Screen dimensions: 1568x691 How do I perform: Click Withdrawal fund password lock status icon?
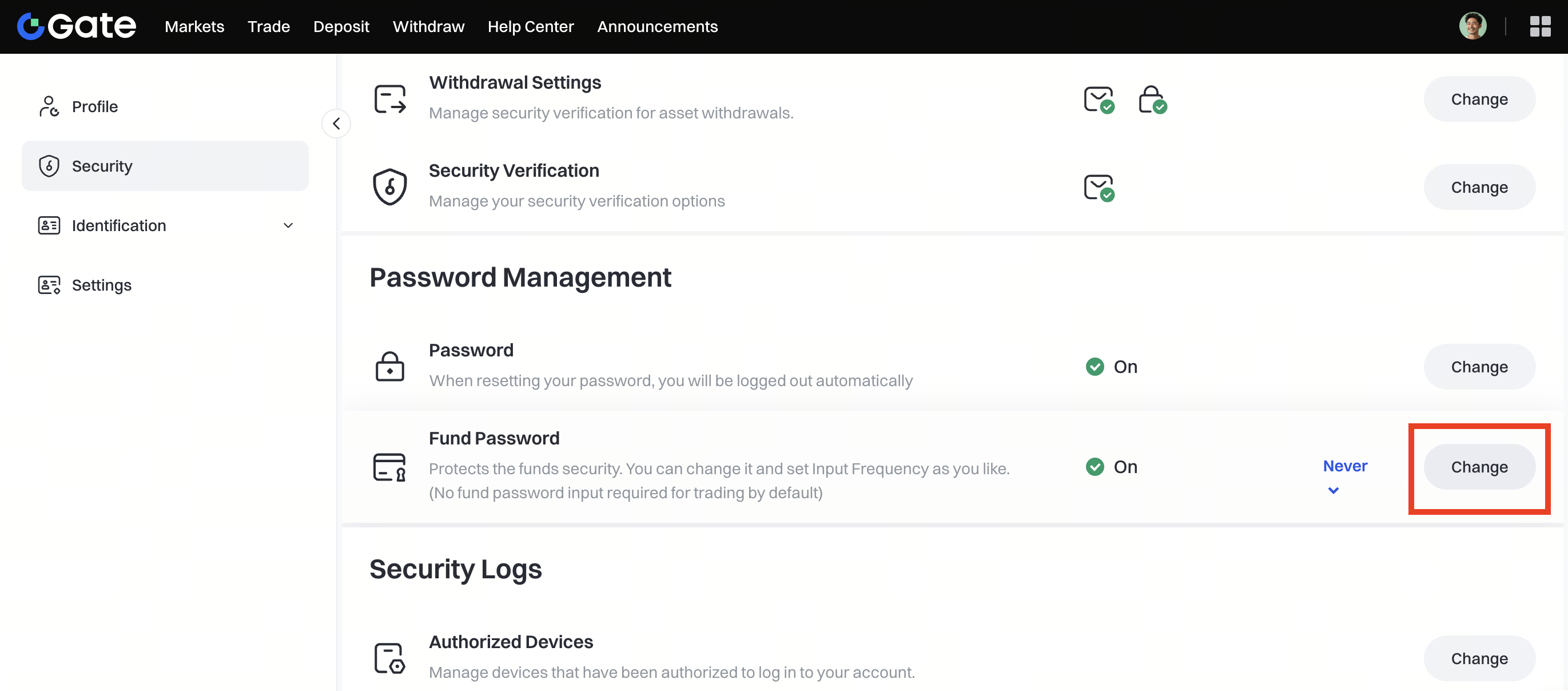pyautogui.click(x=1152, y=100)
